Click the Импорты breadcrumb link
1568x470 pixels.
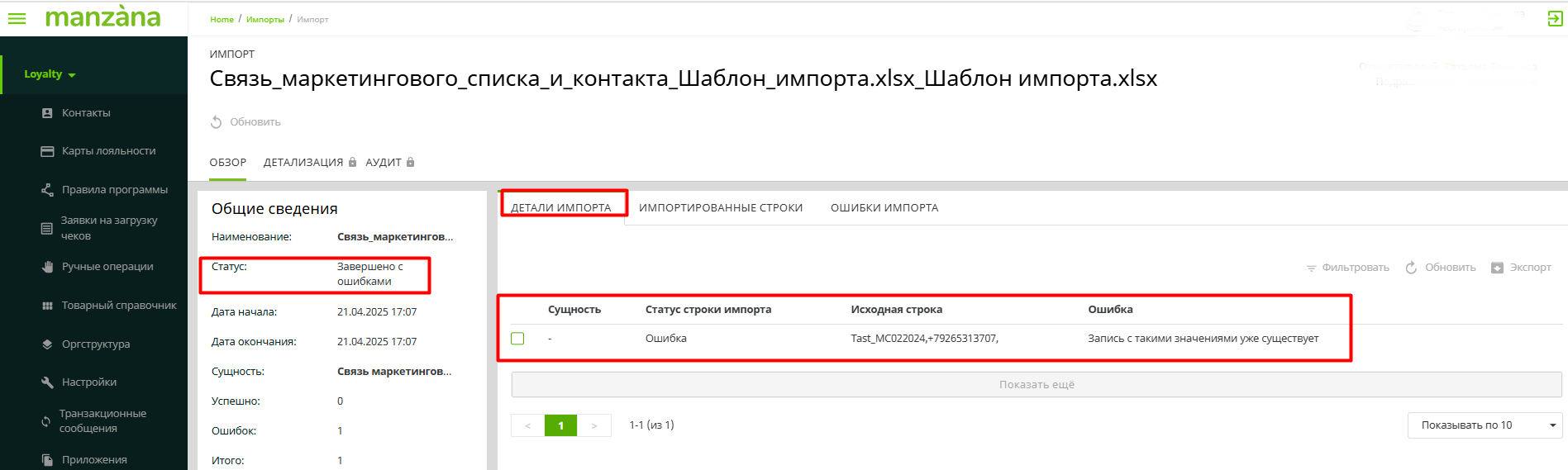click(x=265, y=20)
